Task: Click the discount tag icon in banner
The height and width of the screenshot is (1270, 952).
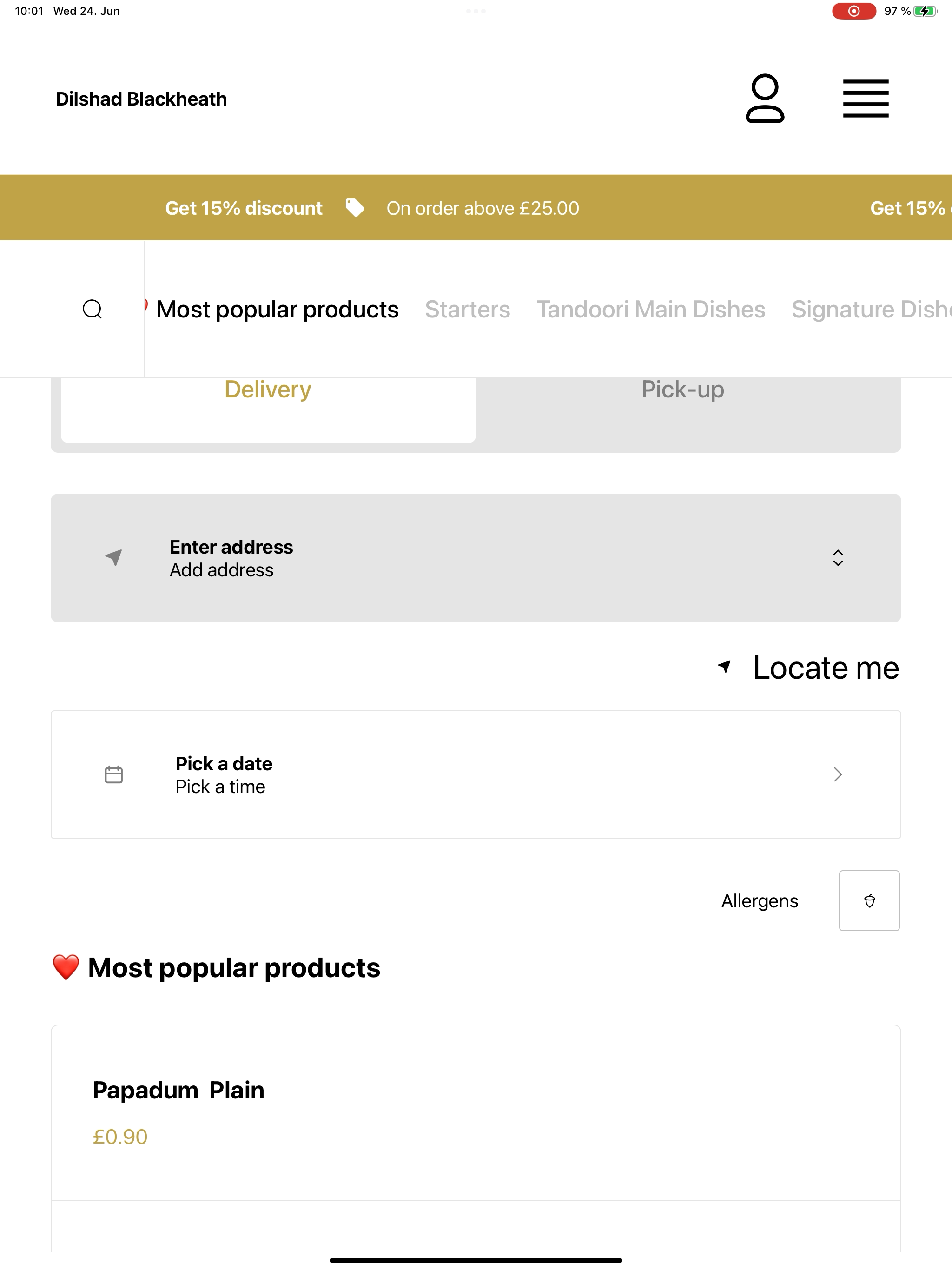Action: [355, 208]
